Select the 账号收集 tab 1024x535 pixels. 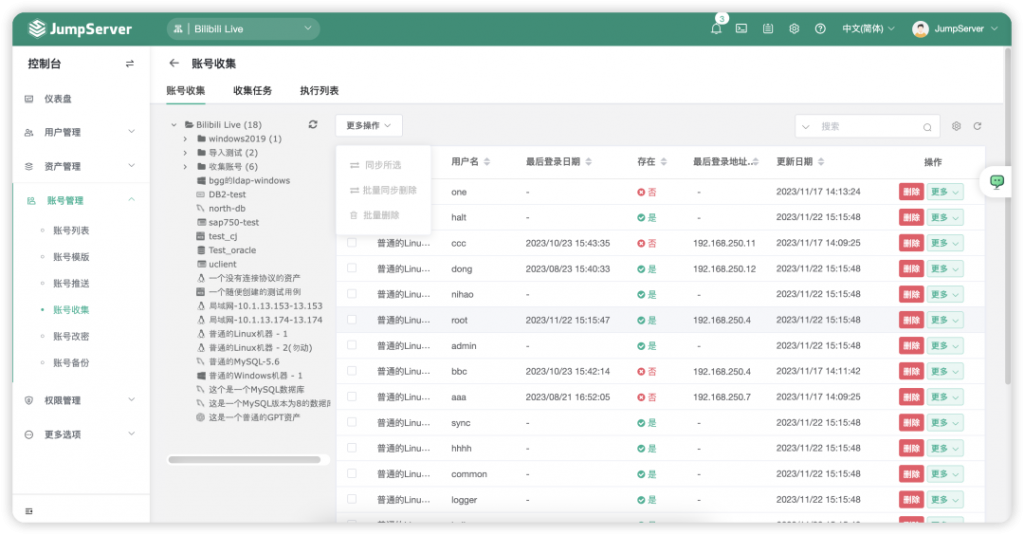(185, 91)
